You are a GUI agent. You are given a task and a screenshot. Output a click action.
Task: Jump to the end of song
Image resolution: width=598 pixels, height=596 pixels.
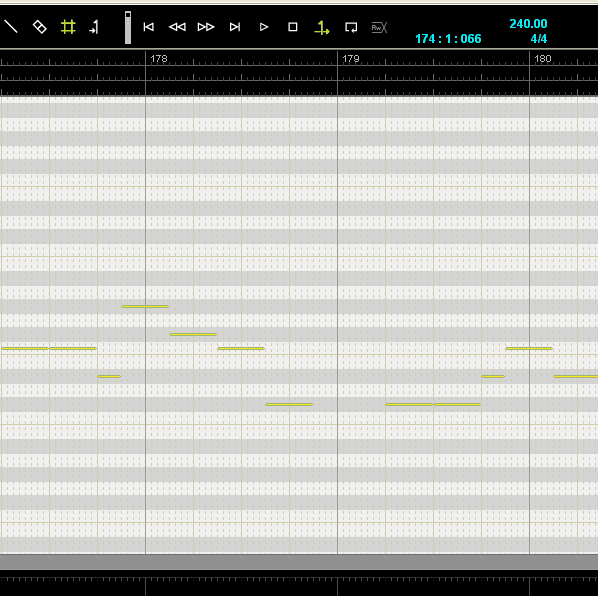click(x=235, y=27)
